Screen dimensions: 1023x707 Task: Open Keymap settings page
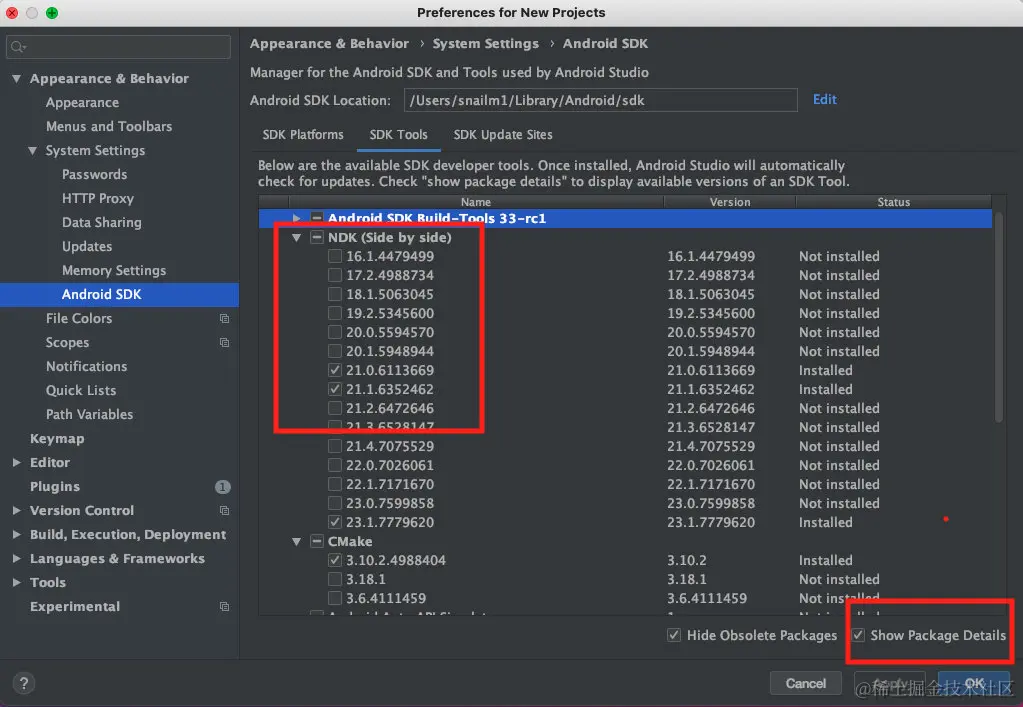pyautogui.click(x=57, y=438)
